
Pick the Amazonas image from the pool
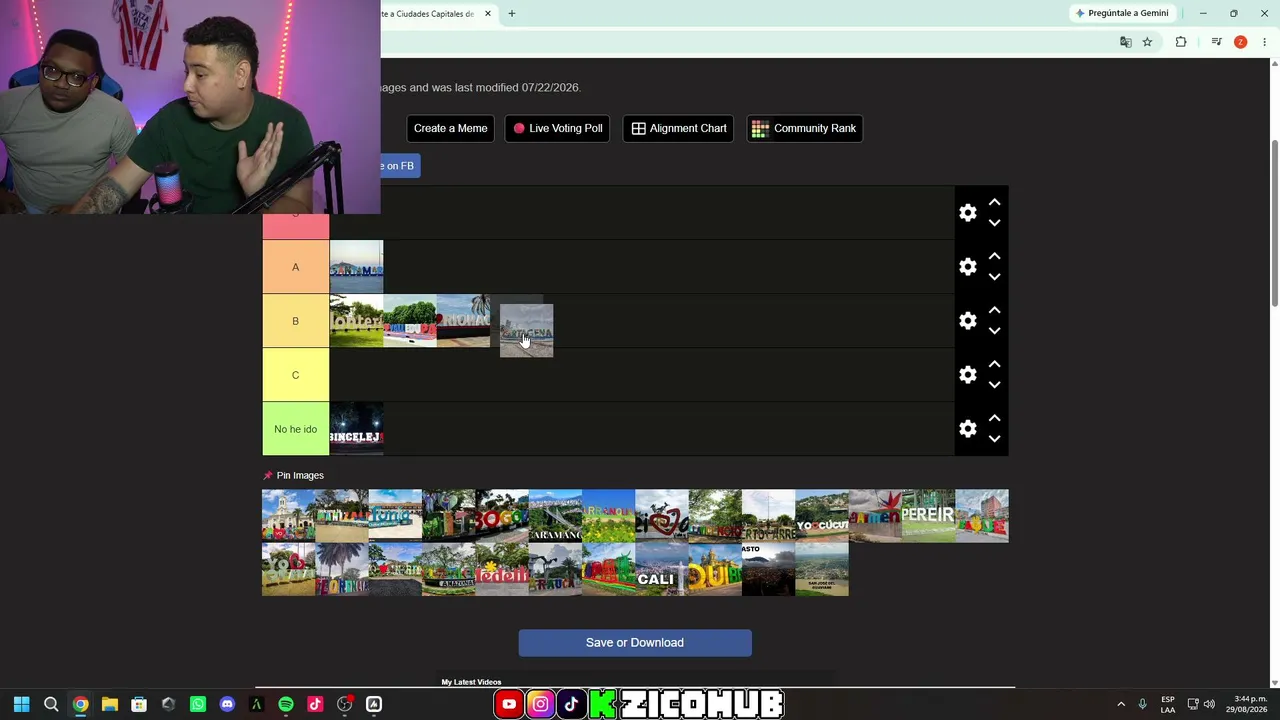(449, 569)
